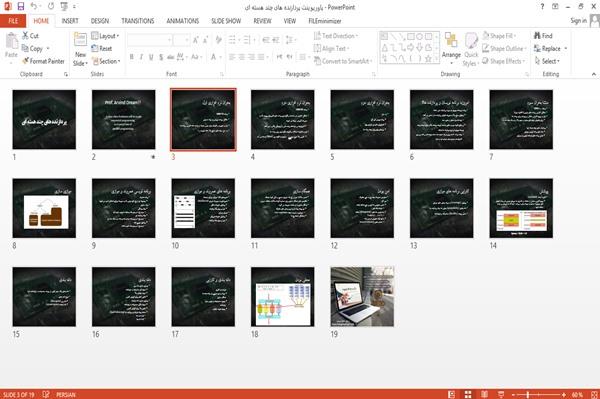Open the Arrange tool in Drawing group
The width and height of the screenshot is (600, 399).
[451, 49]
